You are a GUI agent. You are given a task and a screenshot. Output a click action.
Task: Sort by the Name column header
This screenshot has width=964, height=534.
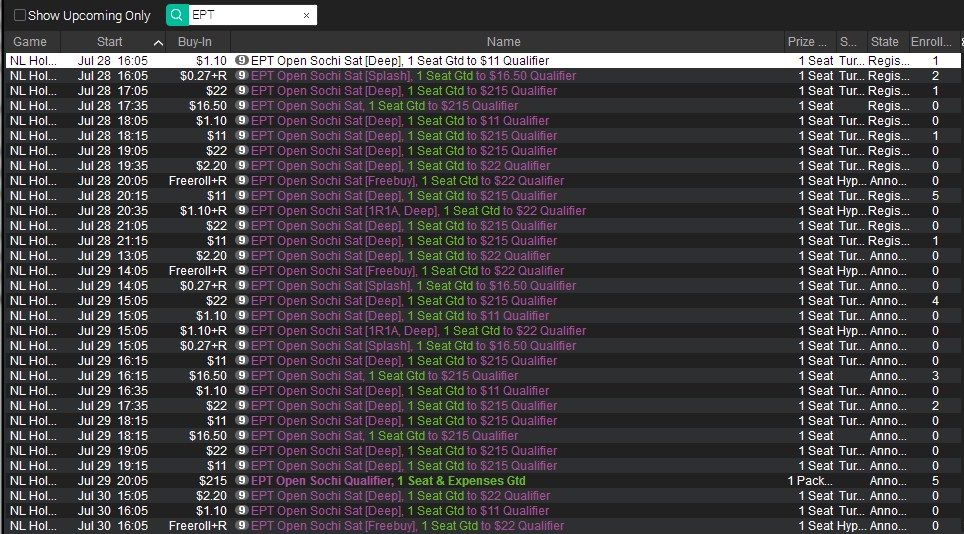click(504, 42)
